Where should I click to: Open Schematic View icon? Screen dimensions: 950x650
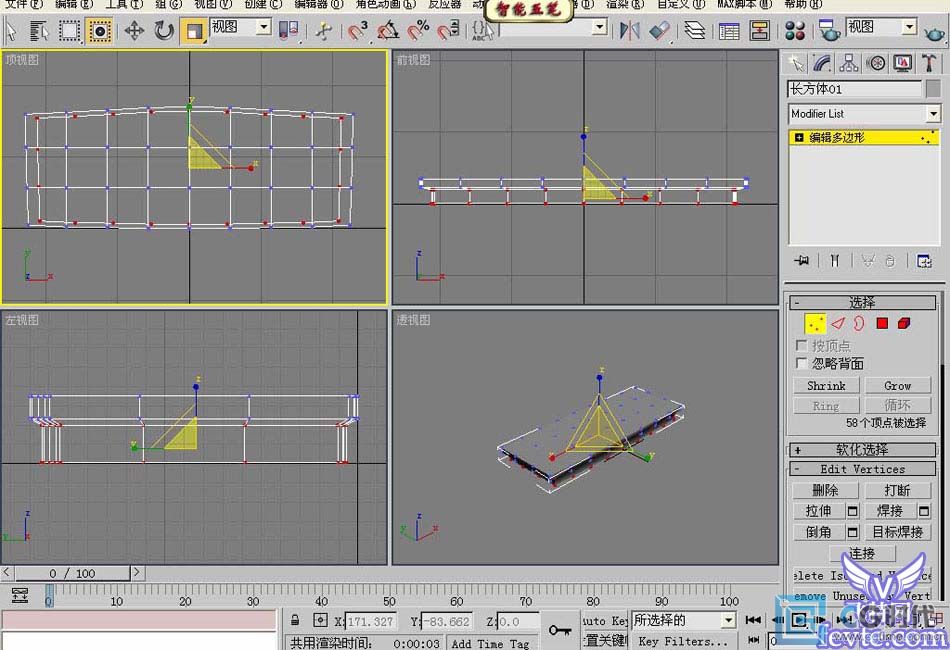[759, 30]
